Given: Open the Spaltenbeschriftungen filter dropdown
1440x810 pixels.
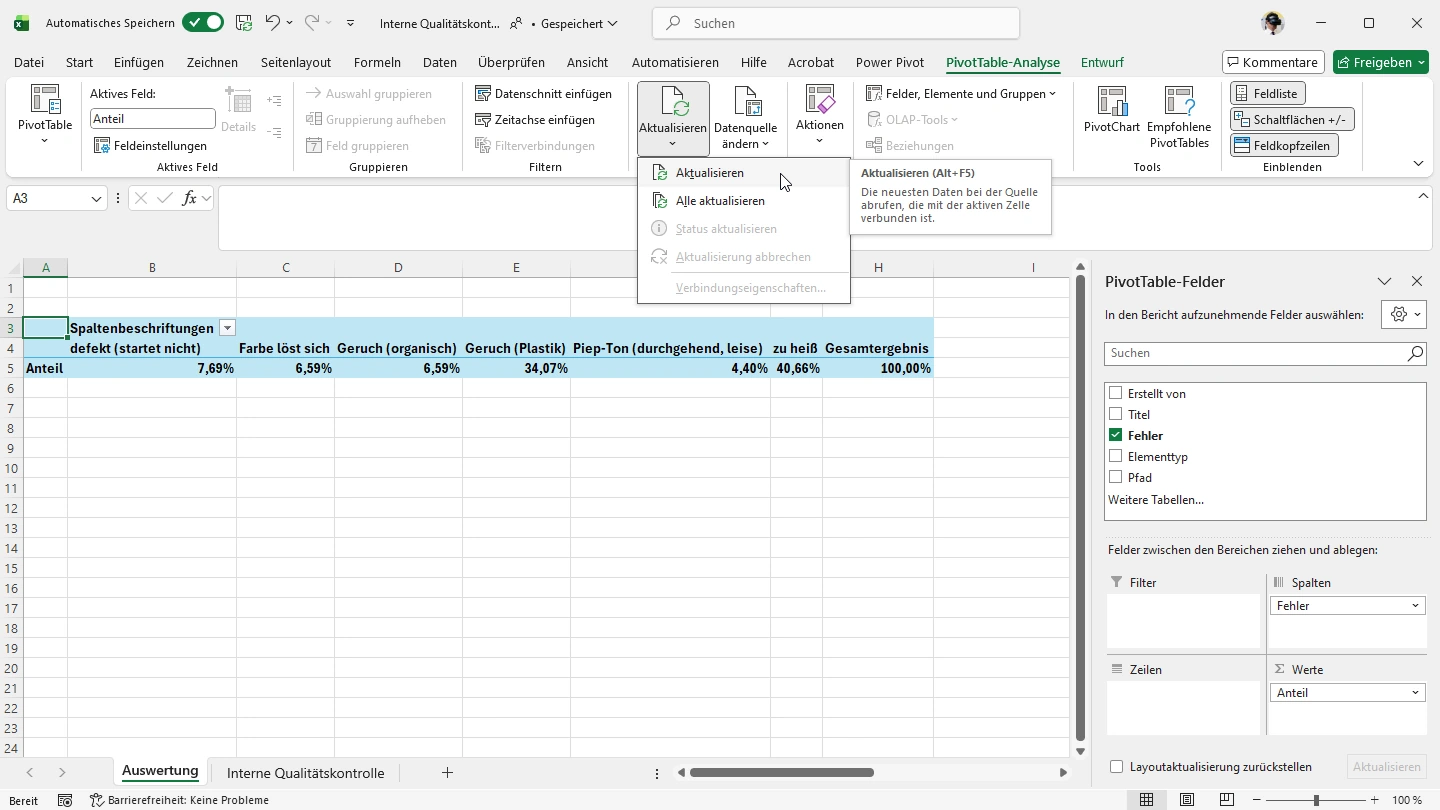Looking at the screenshot, I should (x=227, y=328).
